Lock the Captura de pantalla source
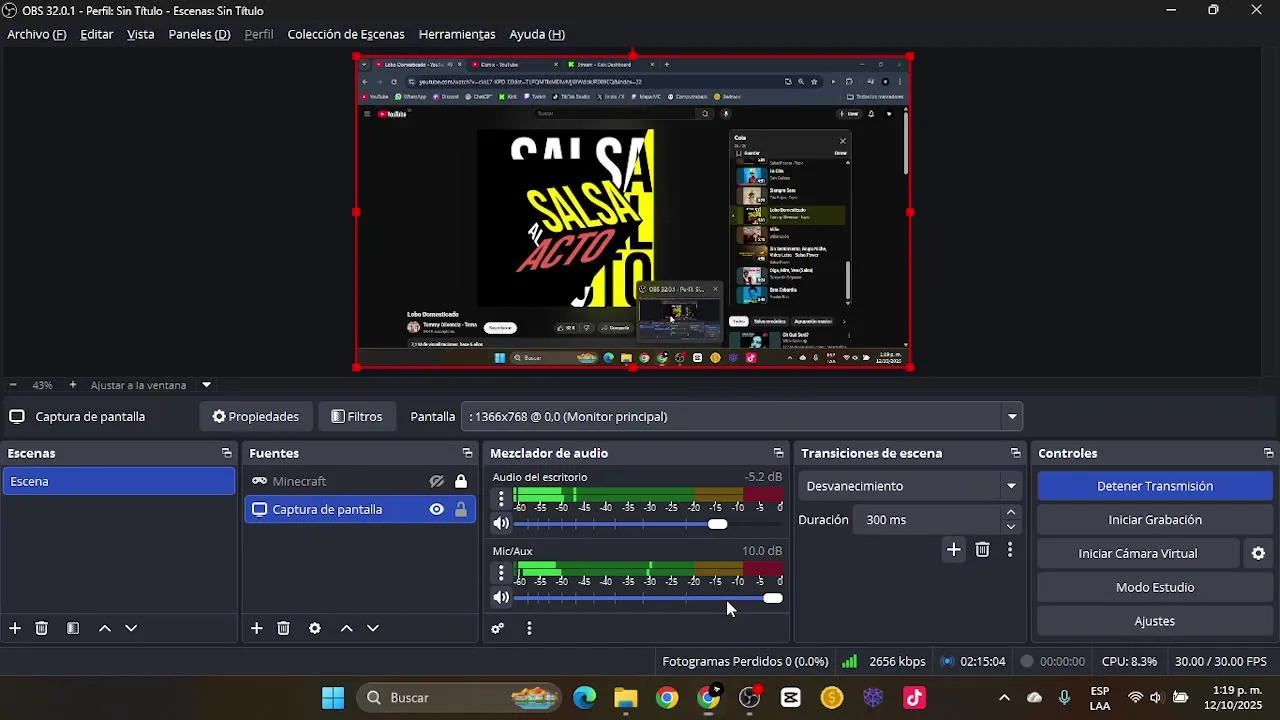The image size is (1280, 720). pos(461,509)
